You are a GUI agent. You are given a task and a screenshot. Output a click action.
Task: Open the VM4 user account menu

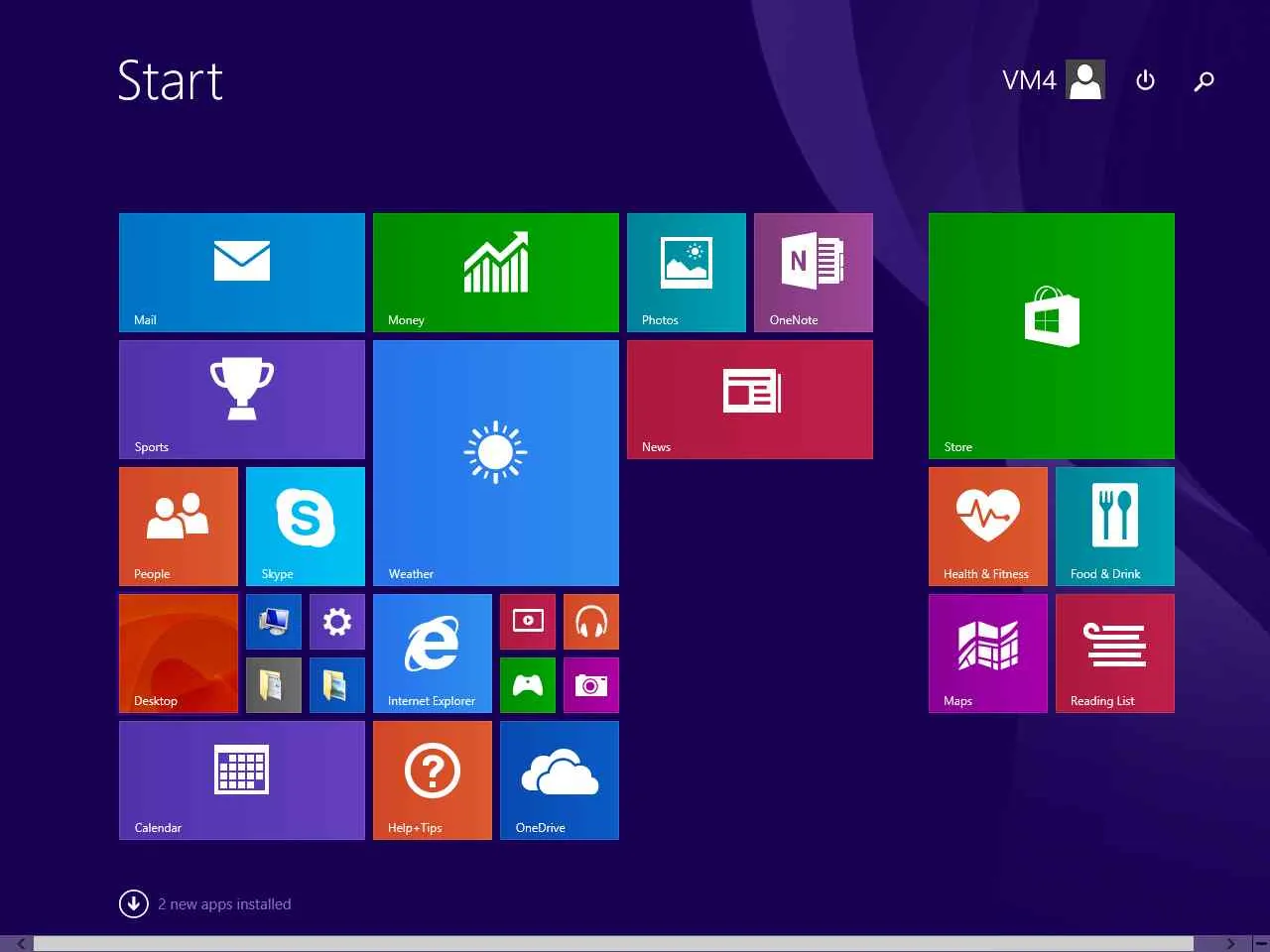tap(1054, 80)
